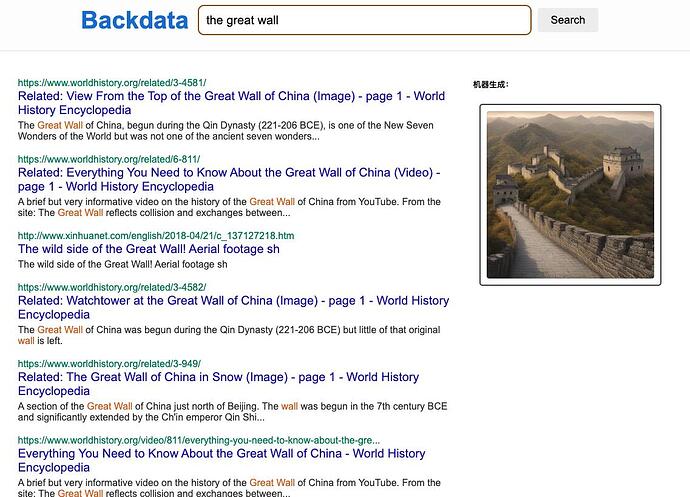Focus the search box containing "the great wall"
This screenshot has width=690, height=497.
click(x=364, y=20)
